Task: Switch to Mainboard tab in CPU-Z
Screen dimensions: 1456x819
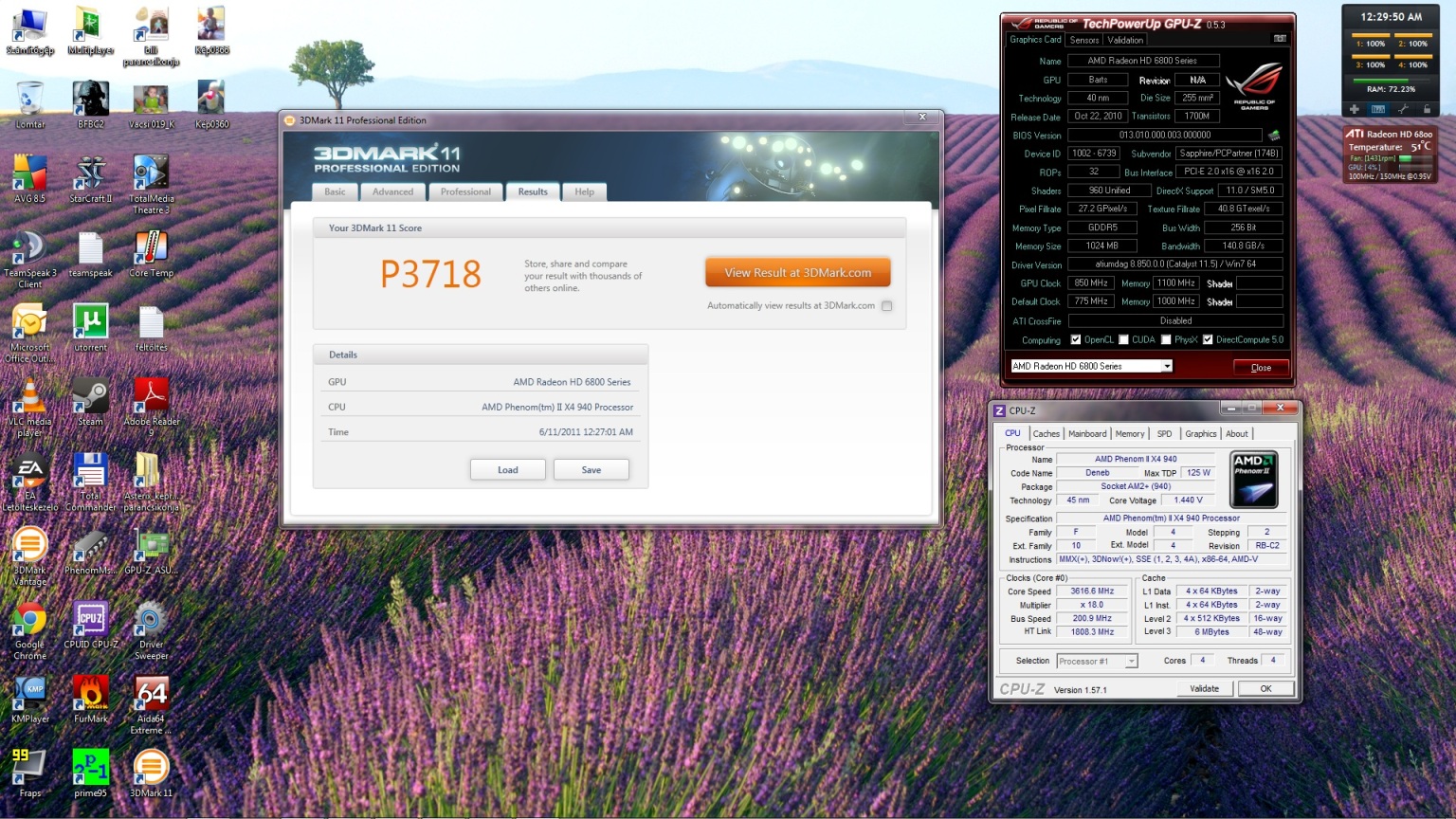Action: point(1087,434)
